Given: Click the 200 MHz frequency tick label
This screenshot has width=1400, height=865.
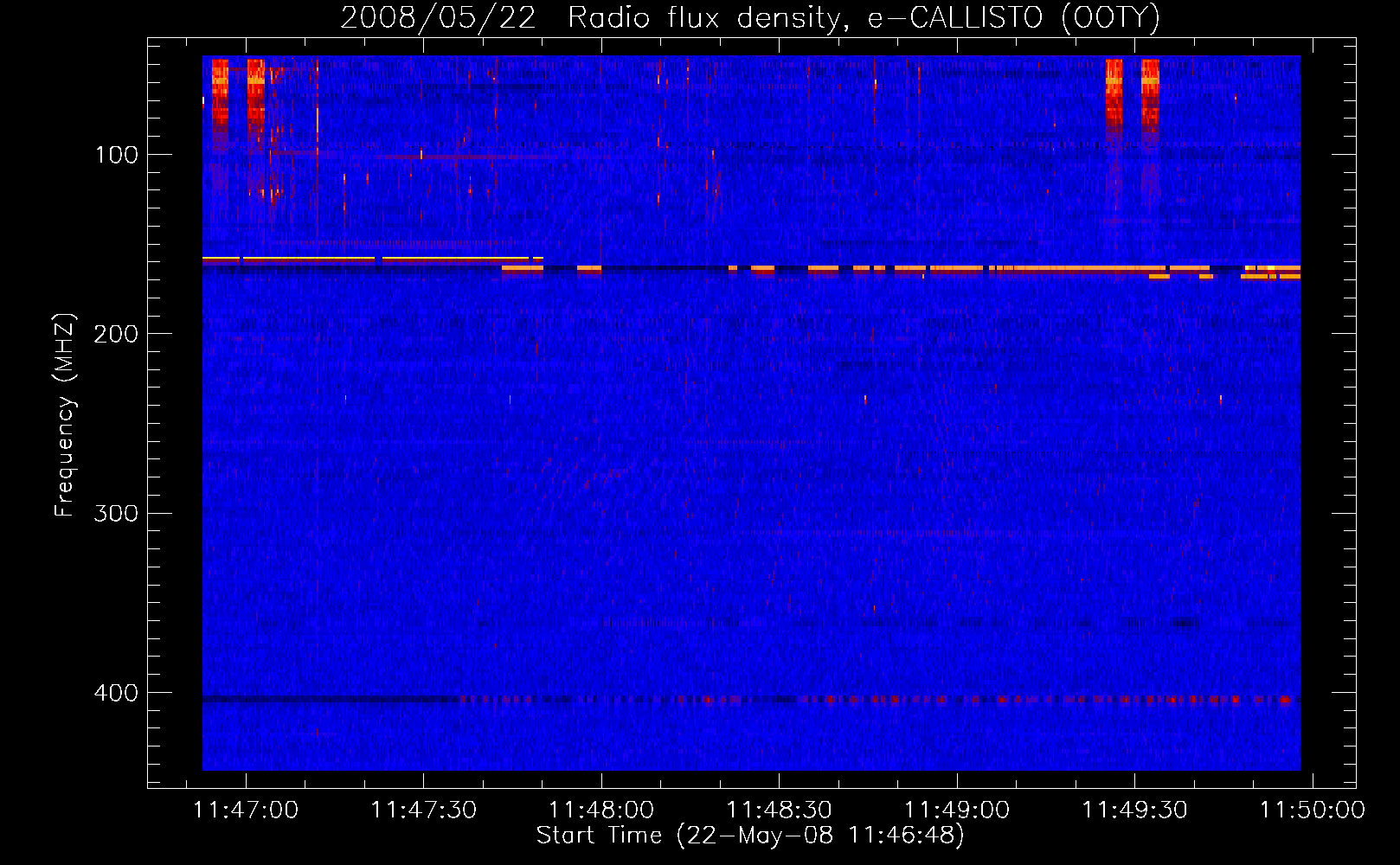Looking at the screenshot, I should tap(116, 334).
